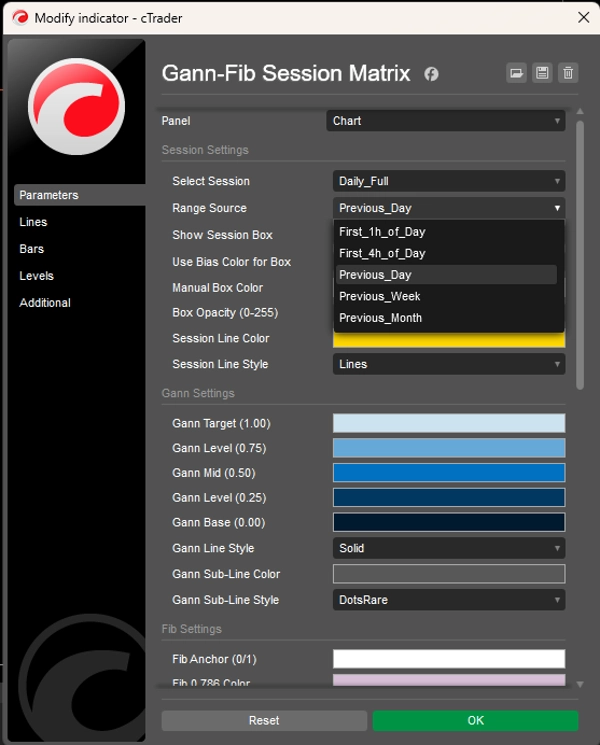The image size is (600, 745).
Task: Open the Panel dropdown showing Chart
Action: coord(446,121)
